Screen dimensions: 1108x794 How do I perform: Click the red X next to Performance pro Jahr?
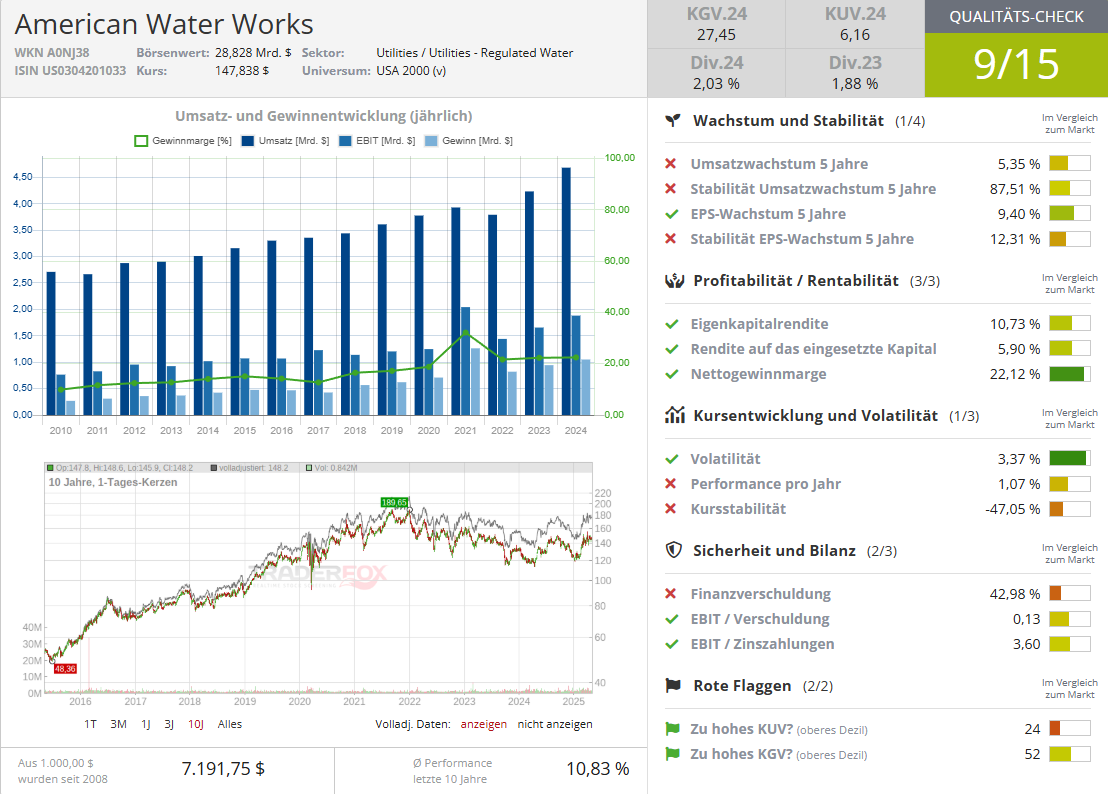click(x=671, y=484)
